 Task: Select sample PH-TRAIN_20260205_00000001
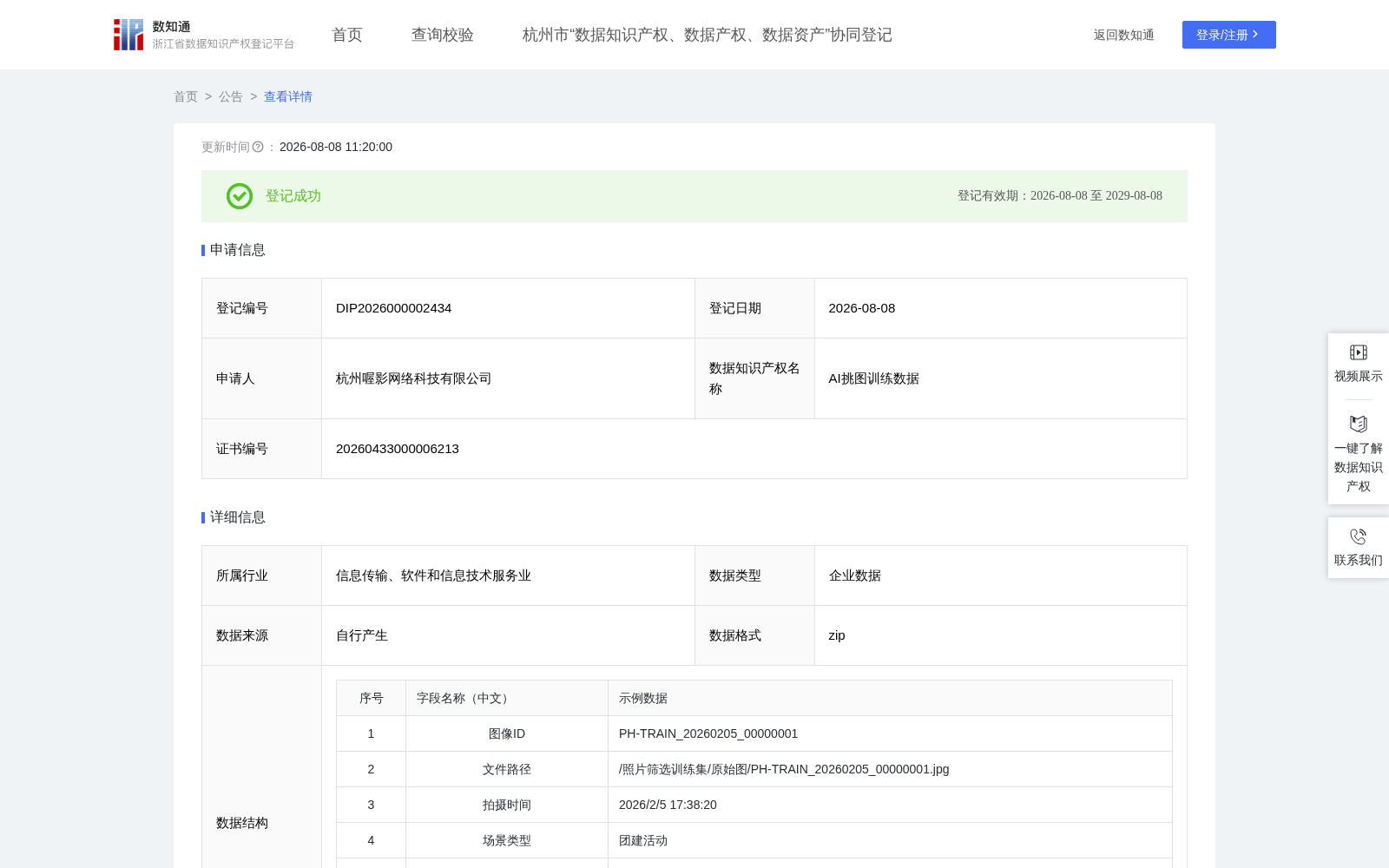click(x=708, y=733)
